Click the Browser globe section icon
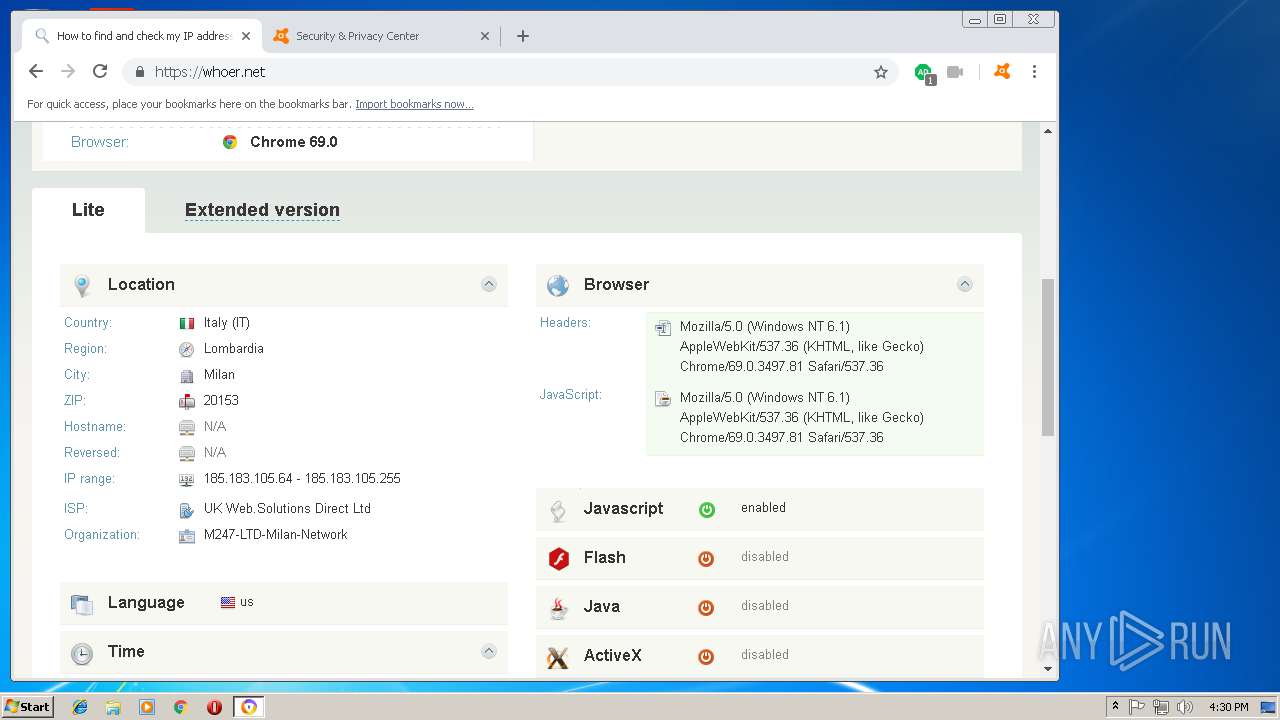 pyautogui.click(x=558, y=286)
